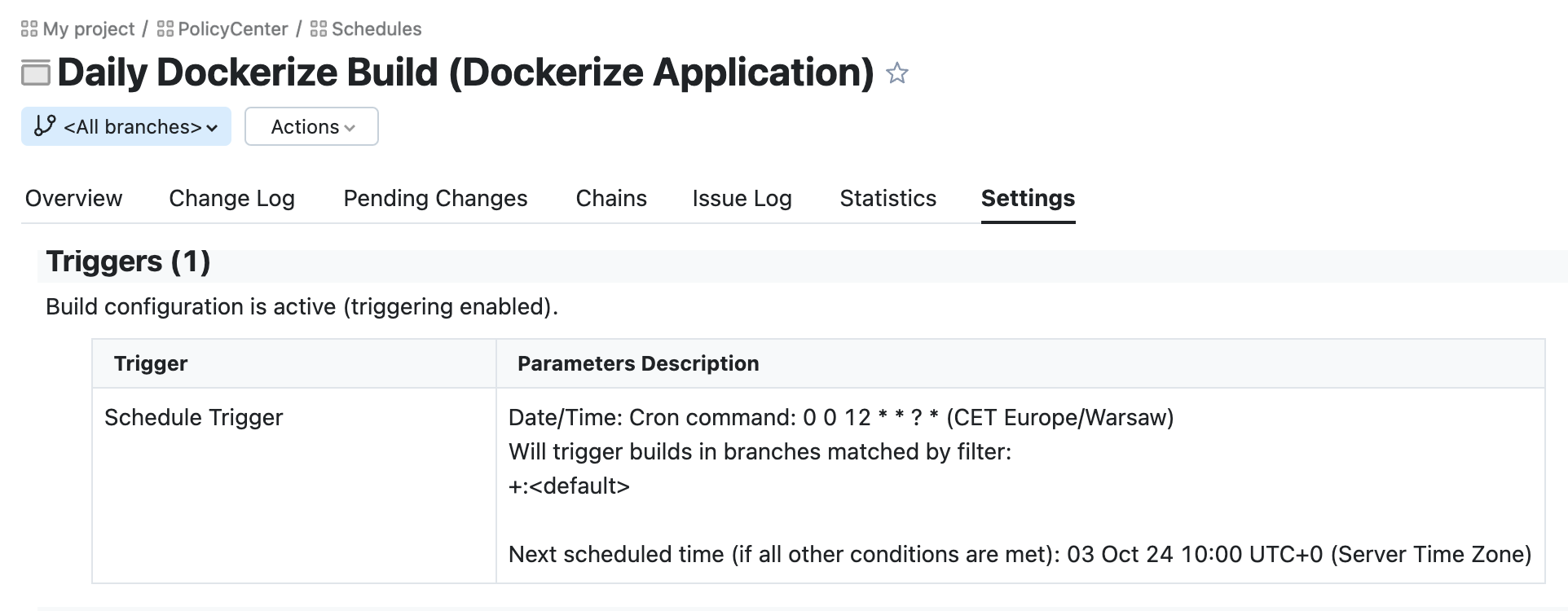Switch to the Overview tab
Screen dimensions: 1568x611
pyautogui.click(x=73, y=198)
